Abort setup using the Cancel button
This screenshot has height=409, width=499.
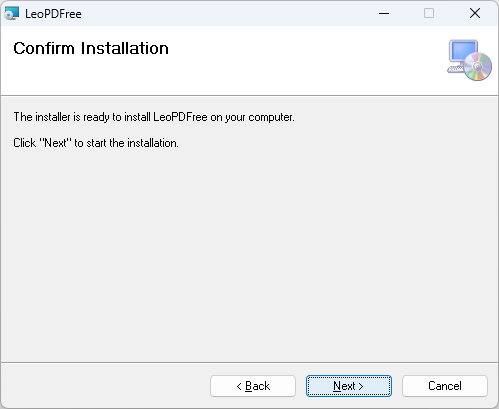445,386
